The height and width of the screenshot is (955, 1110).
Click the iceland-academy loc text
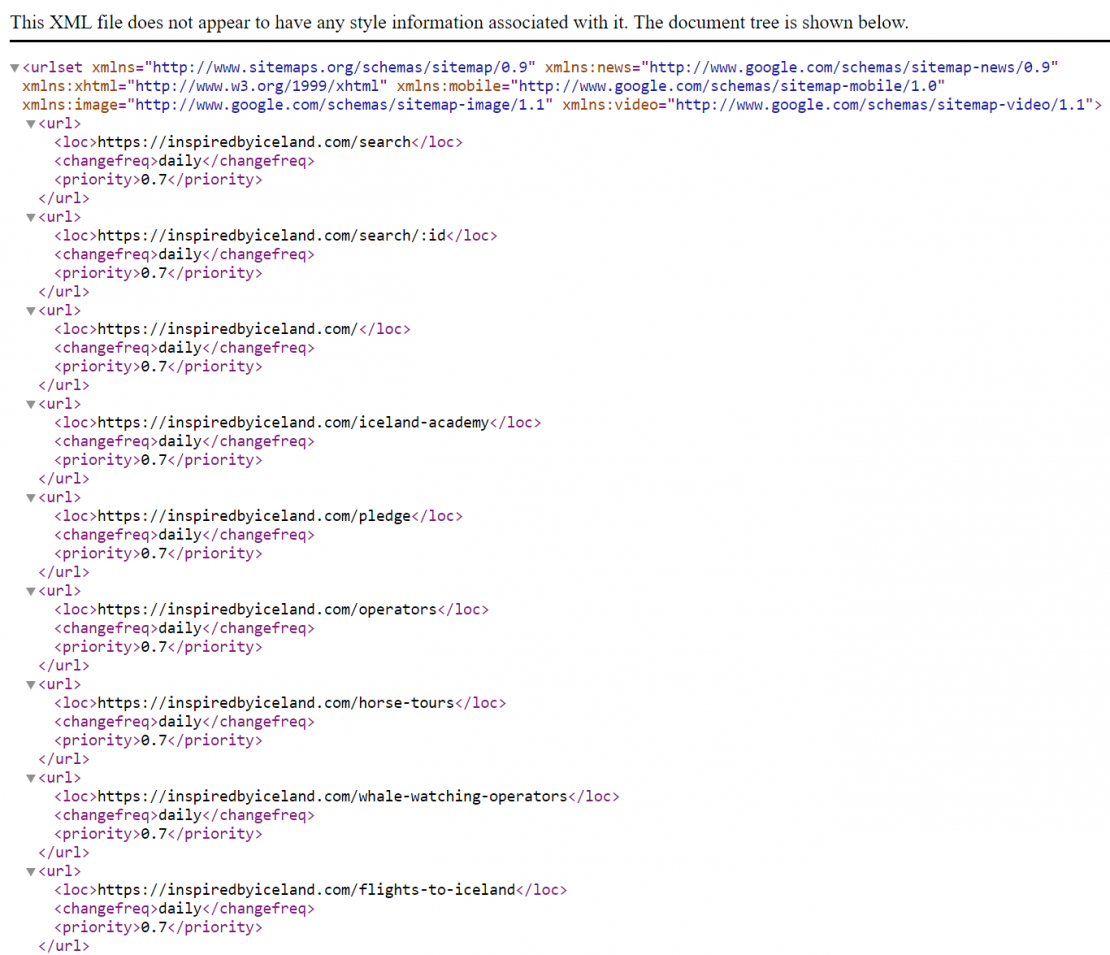[x=293, y=423]
